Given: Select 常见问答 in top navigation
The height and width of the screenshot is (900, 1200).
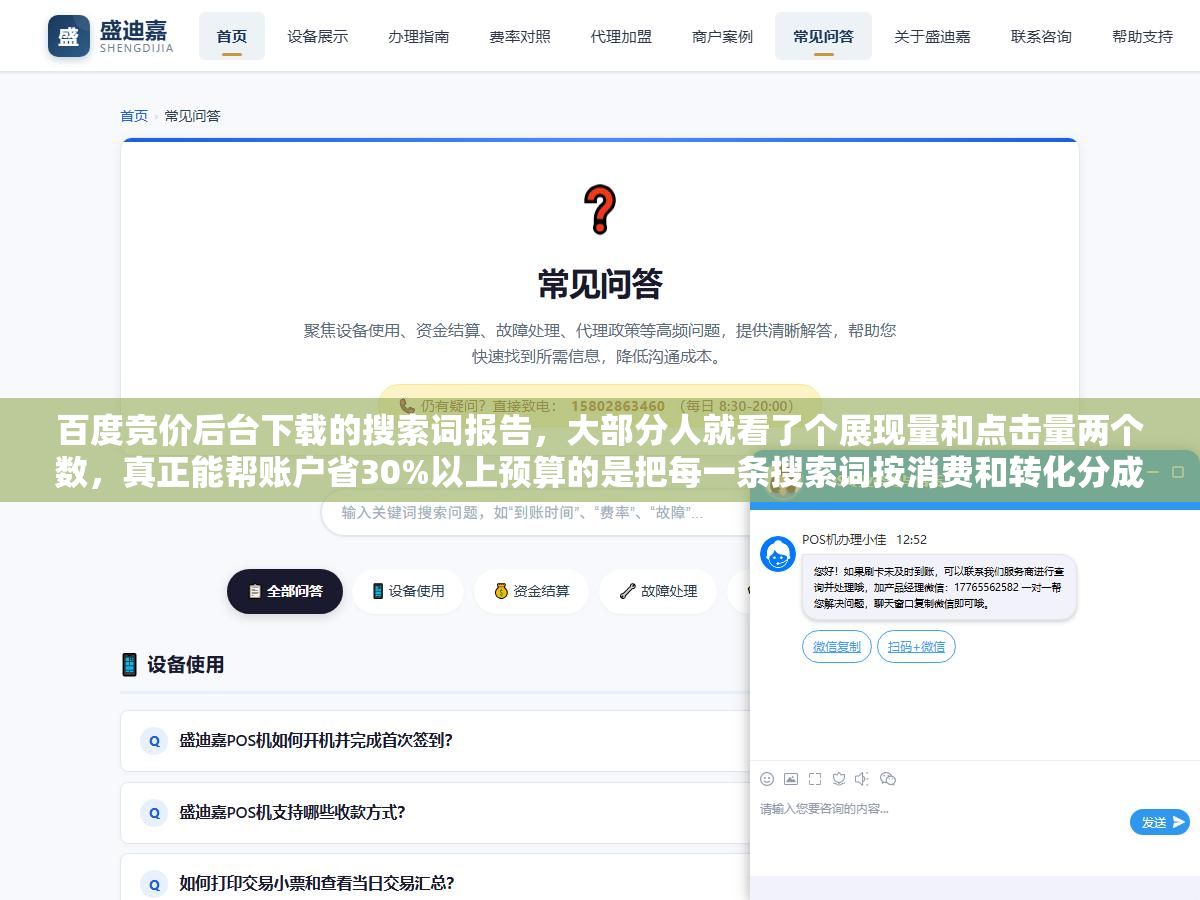Looking at the screenshot, I should (823, 36).
